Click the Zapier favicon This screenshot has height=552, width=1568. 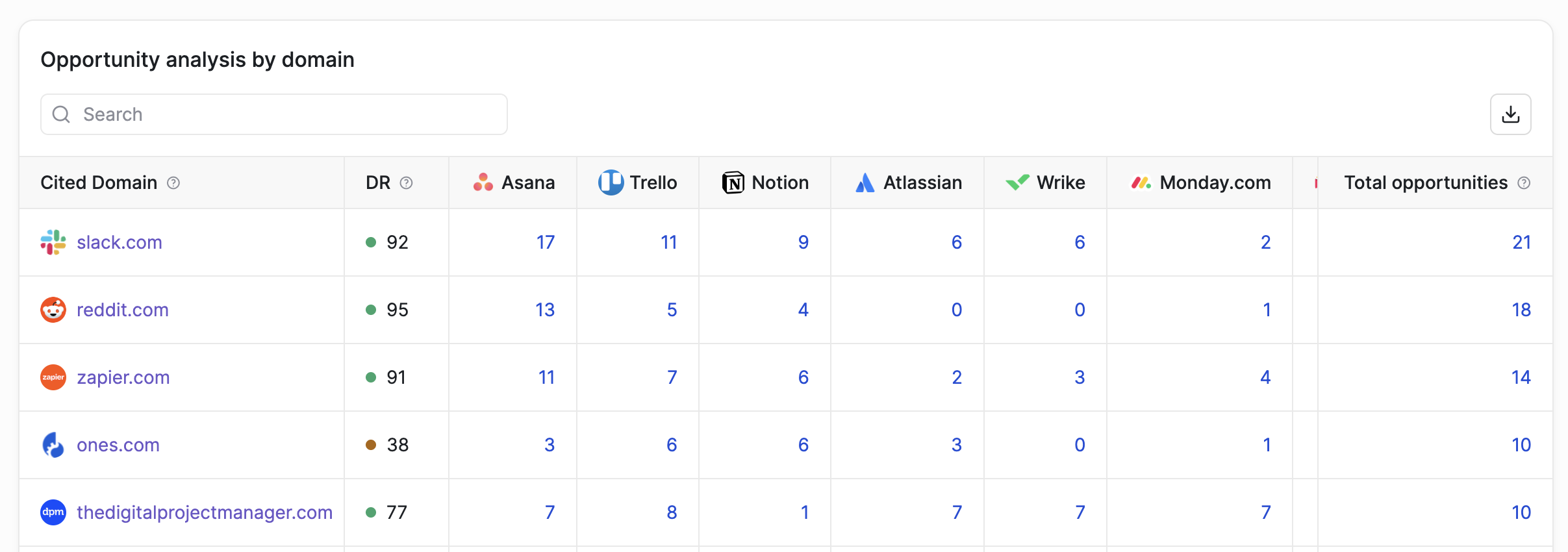tap(53, 377)
